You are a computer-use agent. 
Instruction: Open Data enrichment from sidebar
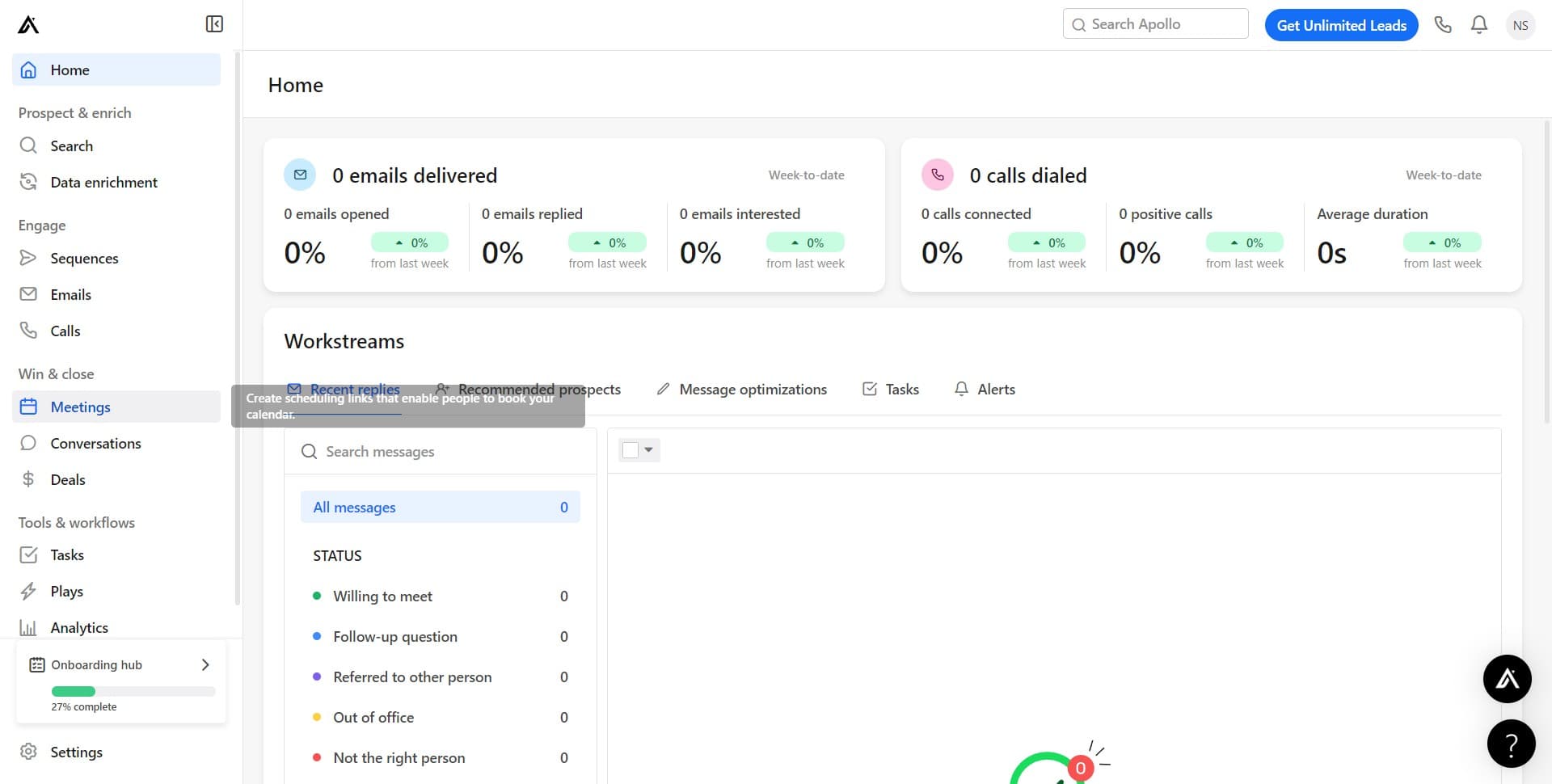point(103,183)
